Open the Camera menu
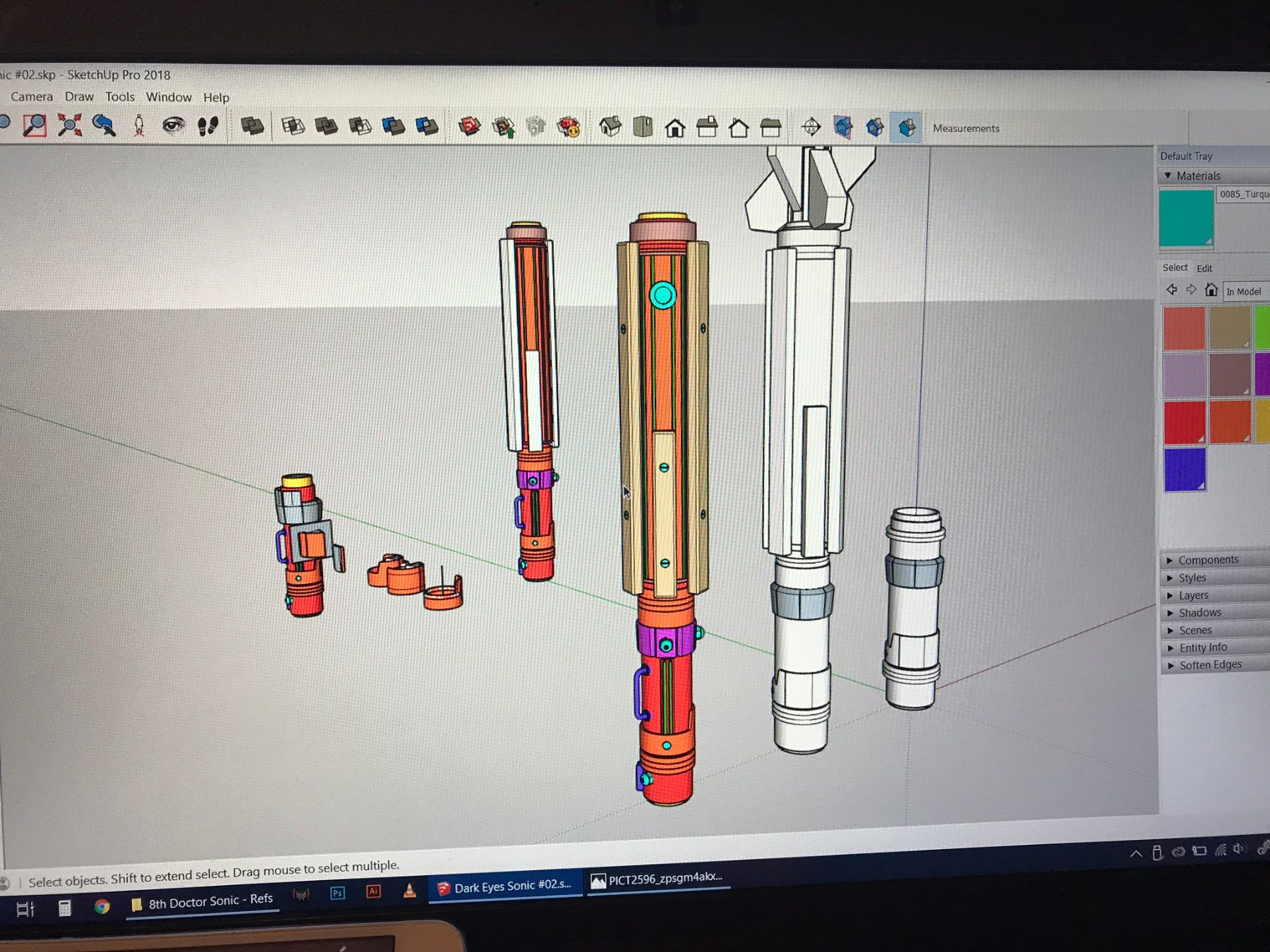Image resolution: width=1270 pixels, height=952 pixels. point(32,96)
